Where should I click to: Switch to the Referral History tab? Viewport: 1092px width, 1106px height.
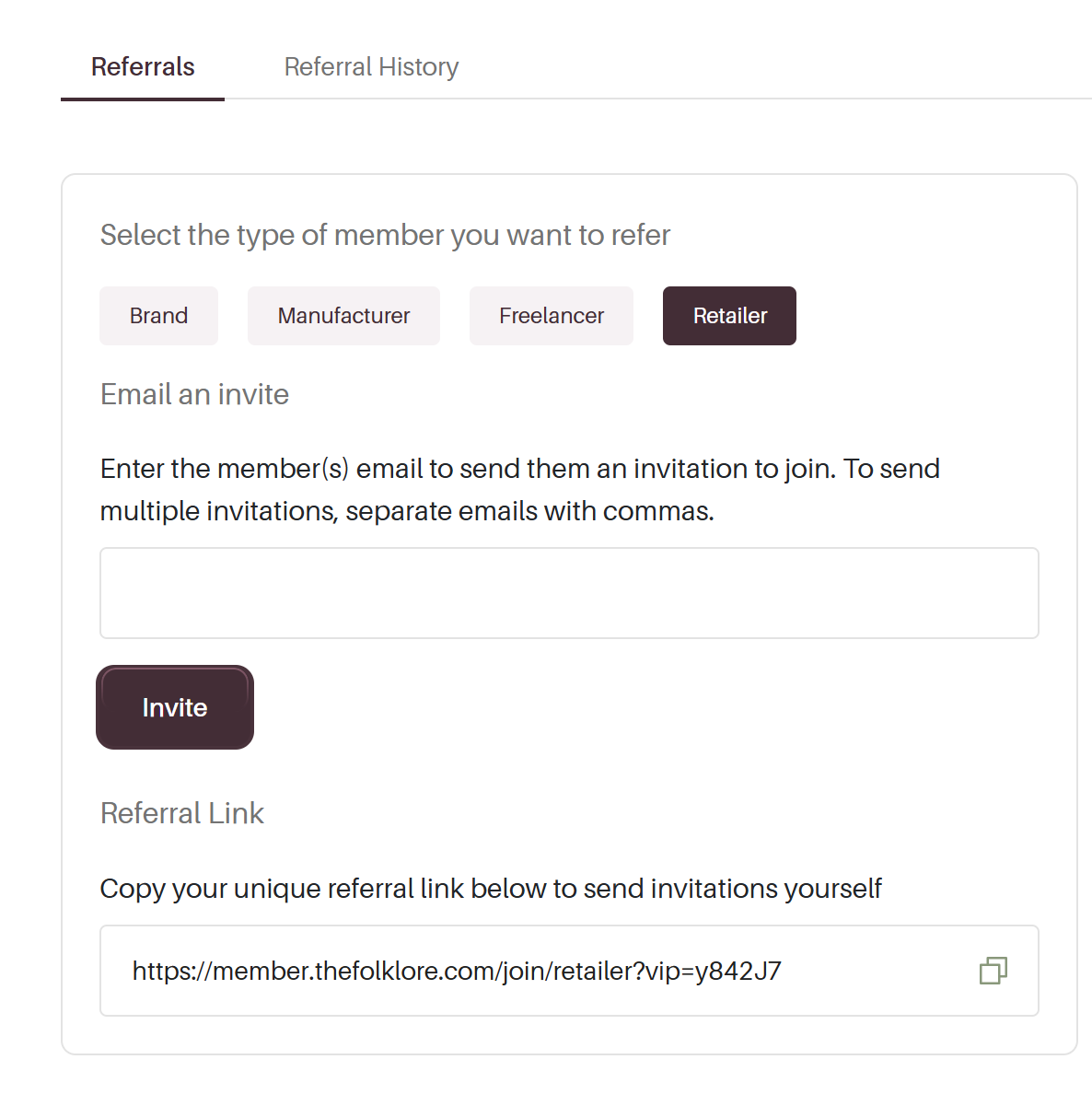tap(371, 66)
